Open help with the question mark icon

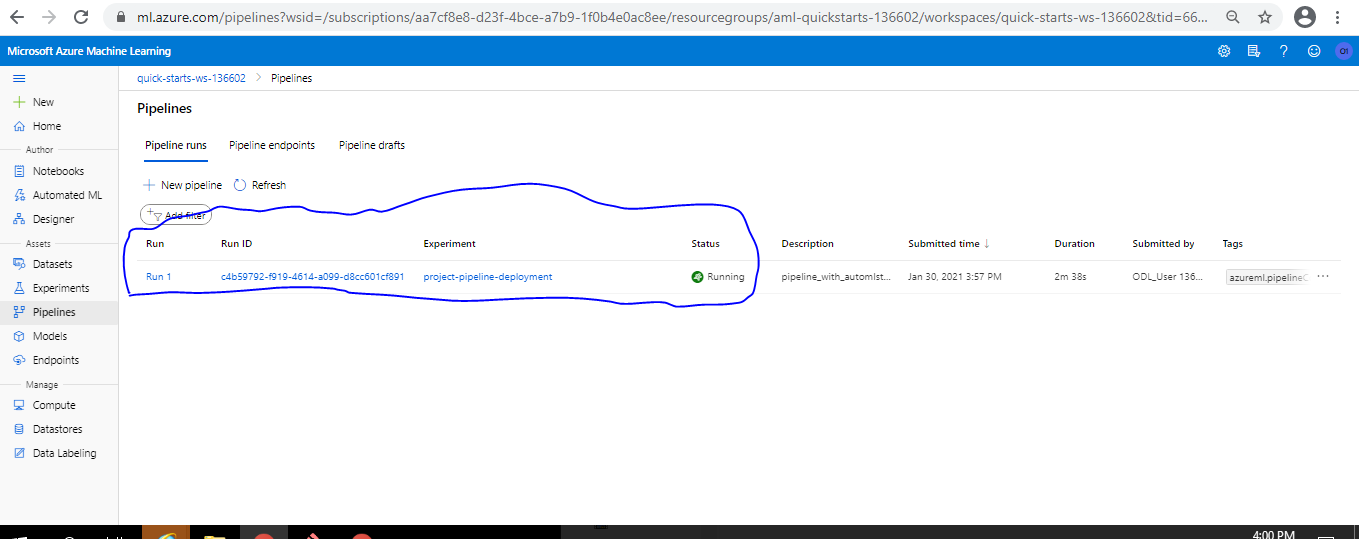point(1284,51)
